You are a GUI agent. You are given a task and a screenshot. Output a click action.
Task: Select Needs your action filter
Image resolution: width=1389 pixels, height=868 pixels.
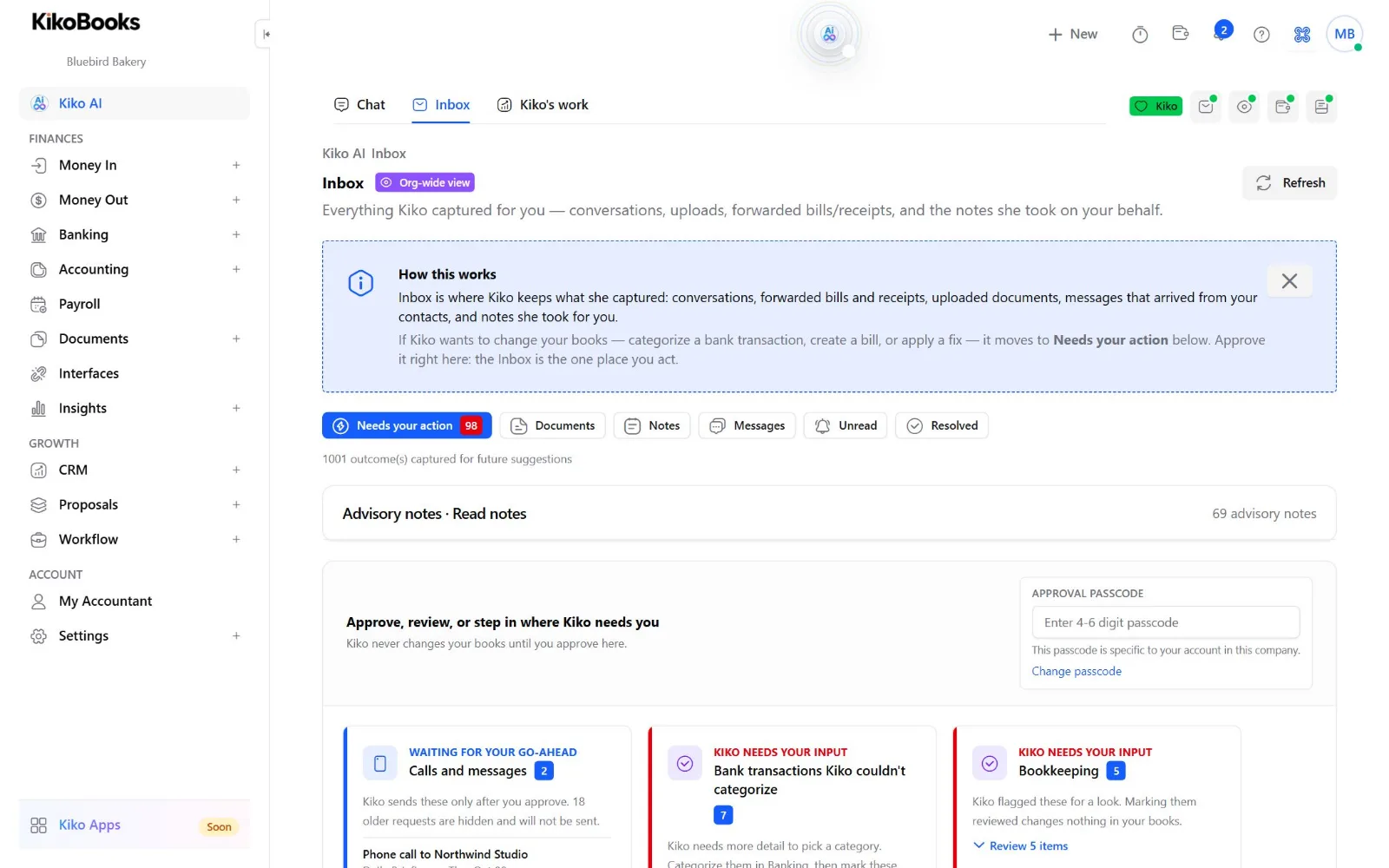[406, 425]
